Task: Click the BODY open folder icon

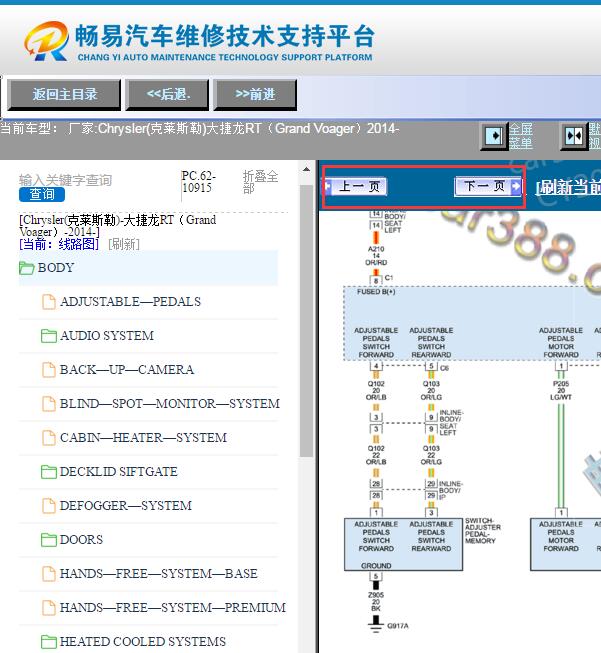Action: pos(26,268)
